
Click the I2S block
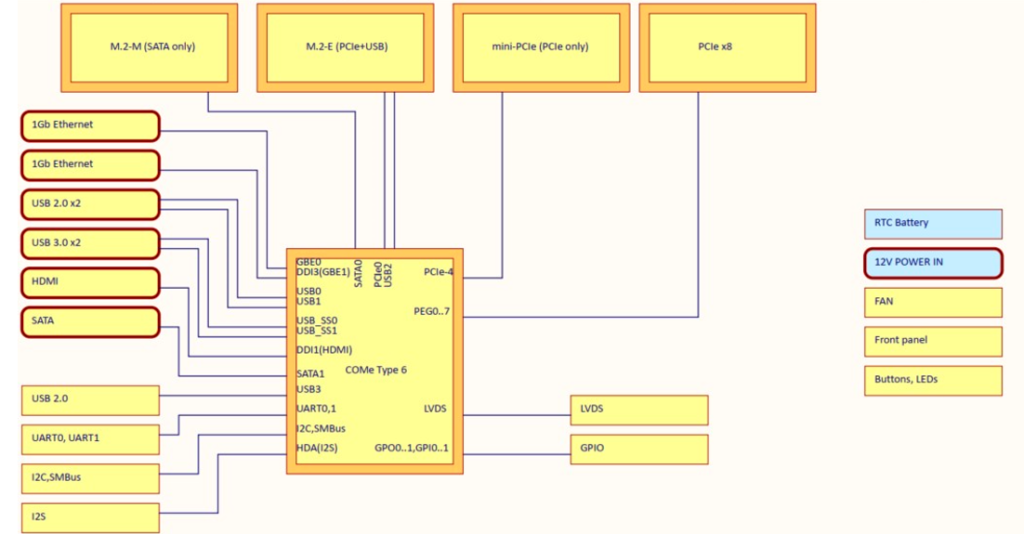pos(90,517)
